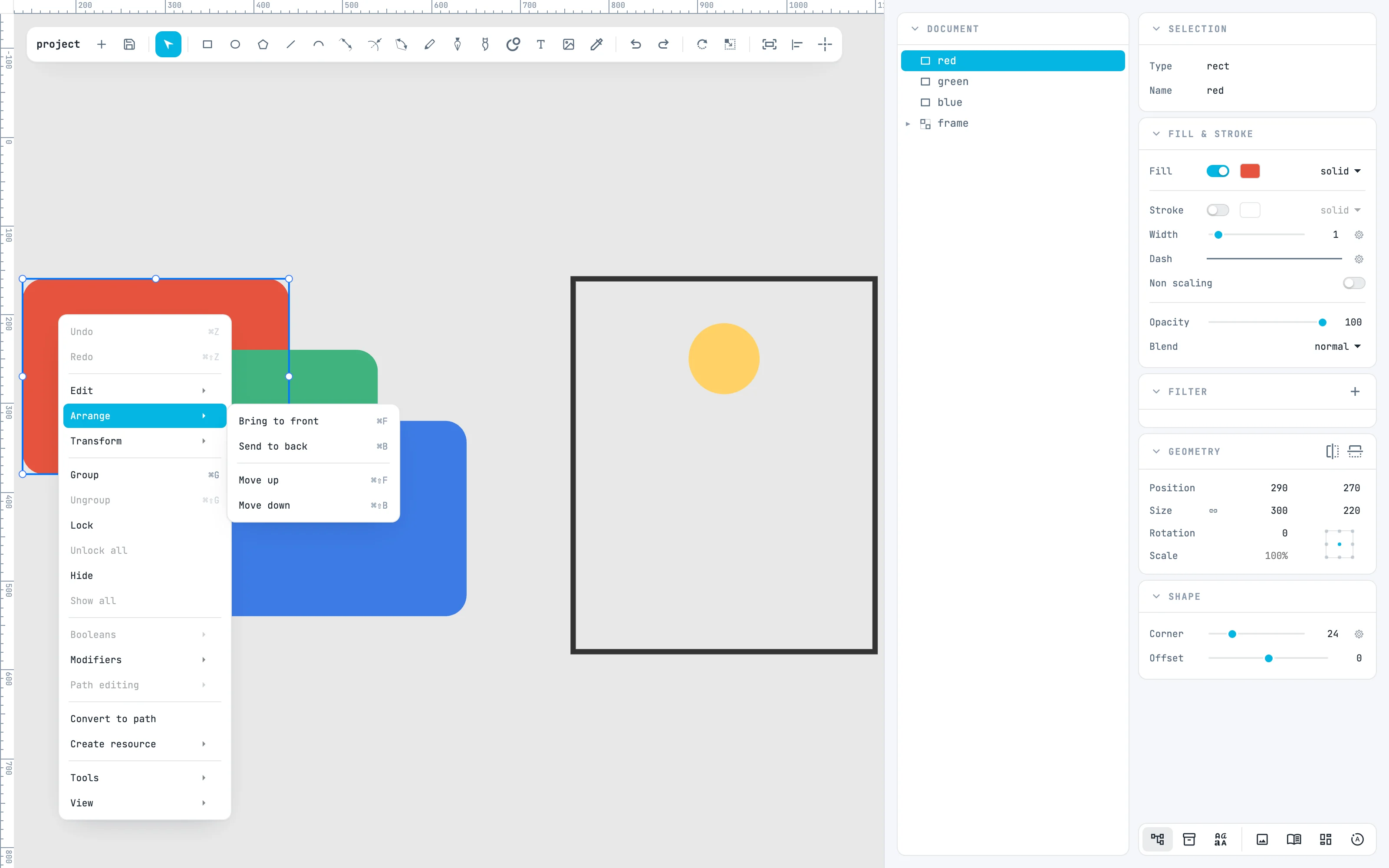Toggle the Fill switch off

coord(1218,171)
